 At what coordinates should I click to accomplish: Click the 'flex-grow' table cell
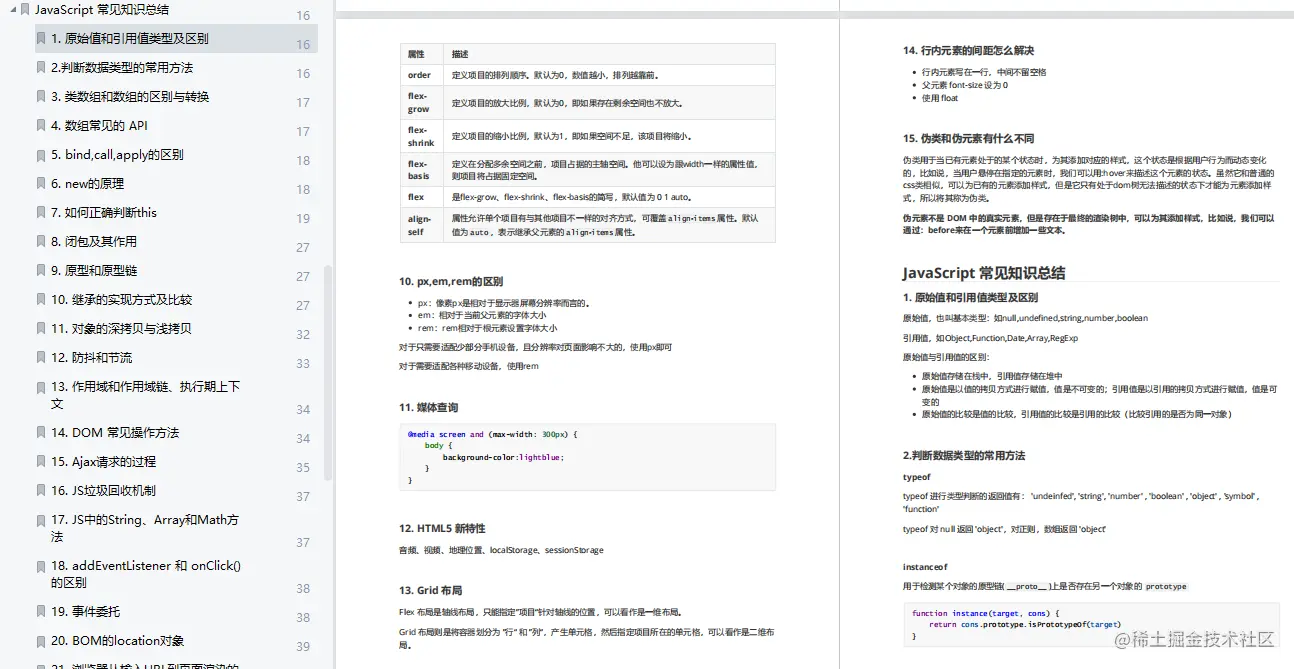pos(423,102)
